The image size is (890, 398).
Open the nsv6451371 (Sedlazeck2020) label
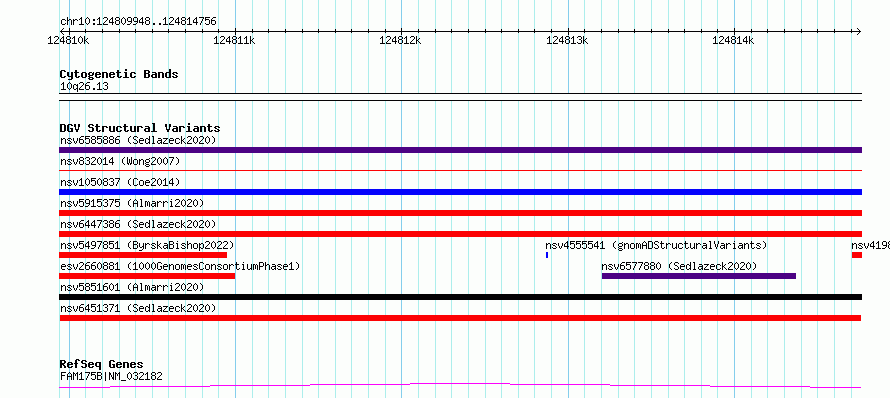(138, 308)
